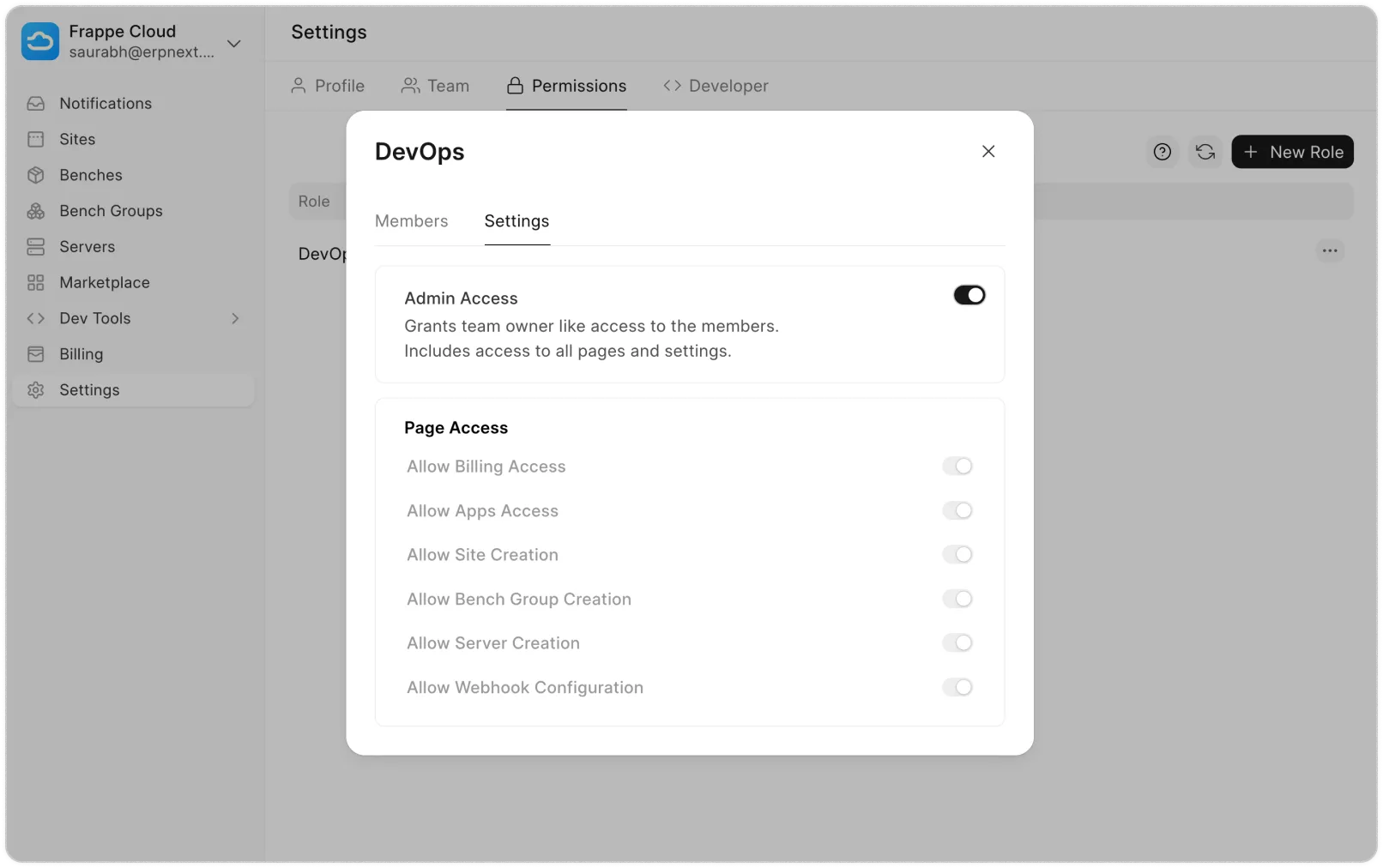The image size is (1383, 868).
Task: Open the Notifications panel
Action: point(103,103)
